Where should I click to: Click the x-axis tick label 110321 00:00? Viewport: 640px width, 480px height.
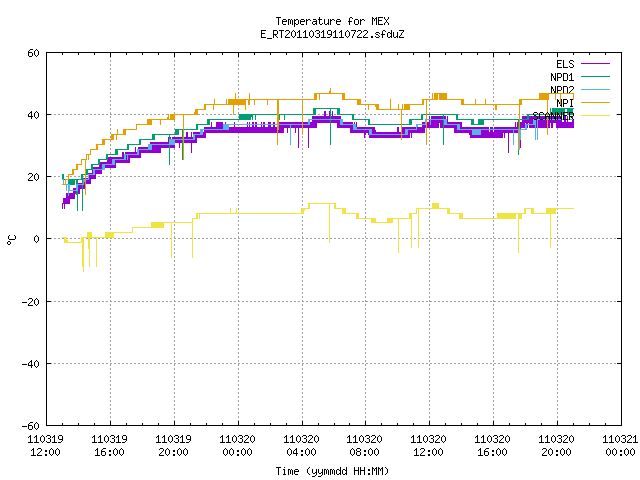(620, 446)
